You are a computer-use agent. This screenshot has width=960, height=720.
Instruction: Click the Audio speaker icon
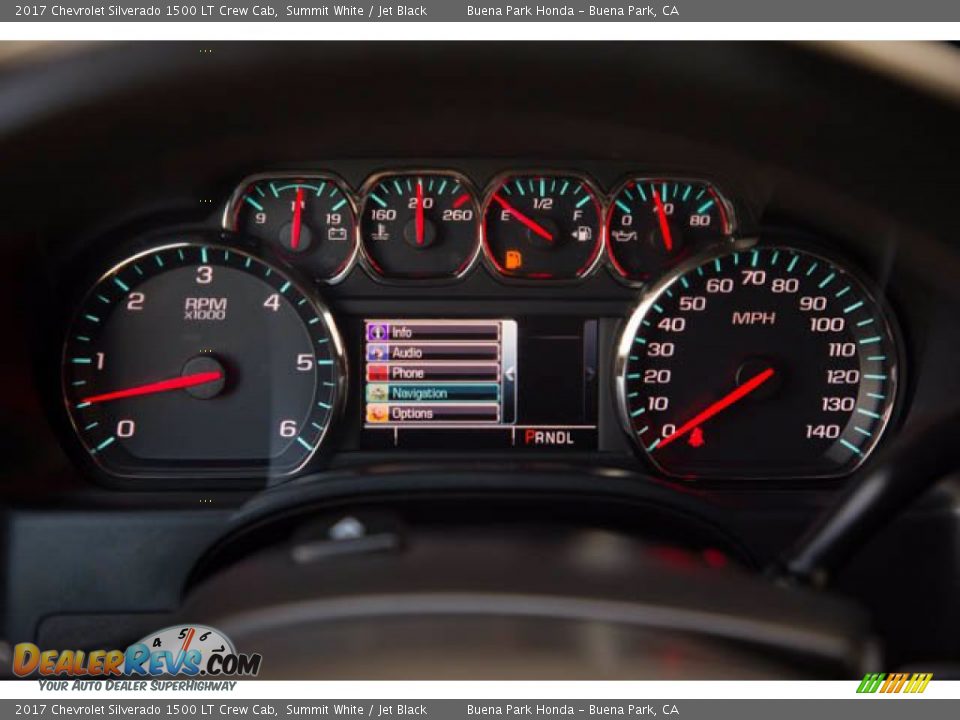377,352
